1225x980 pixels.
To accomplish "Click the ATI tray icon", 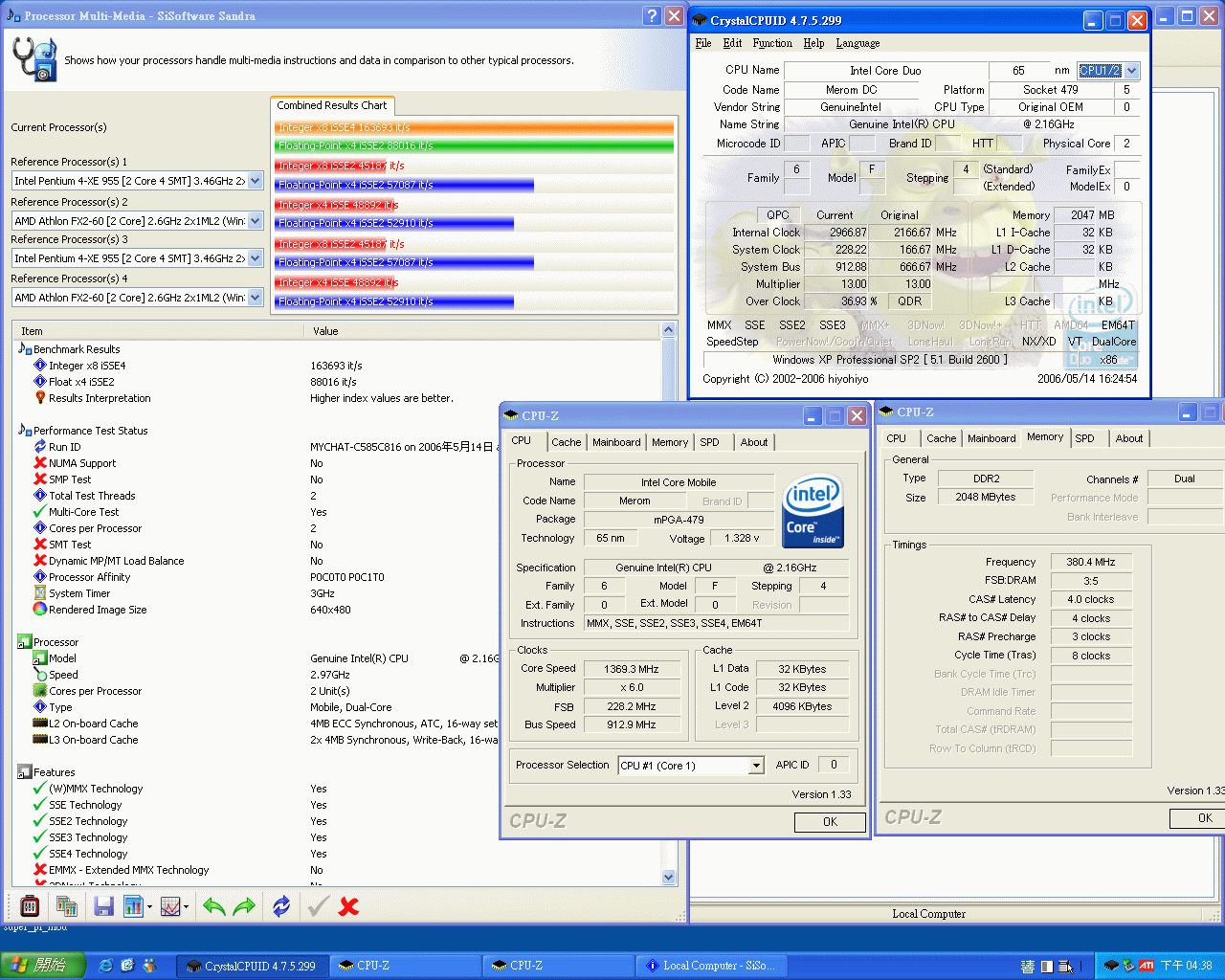I will [x=1147, y=966].
